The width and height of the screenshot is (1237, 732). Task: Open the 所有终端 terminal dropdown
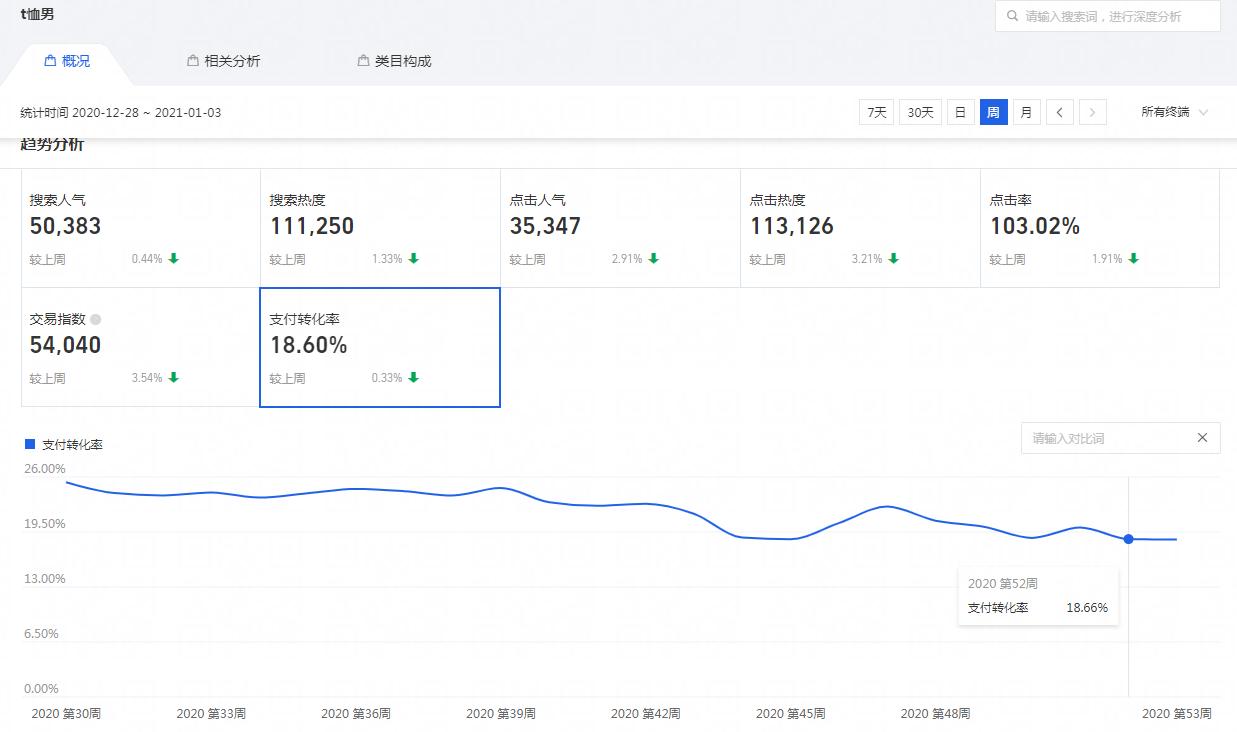tap(1173, 112)
